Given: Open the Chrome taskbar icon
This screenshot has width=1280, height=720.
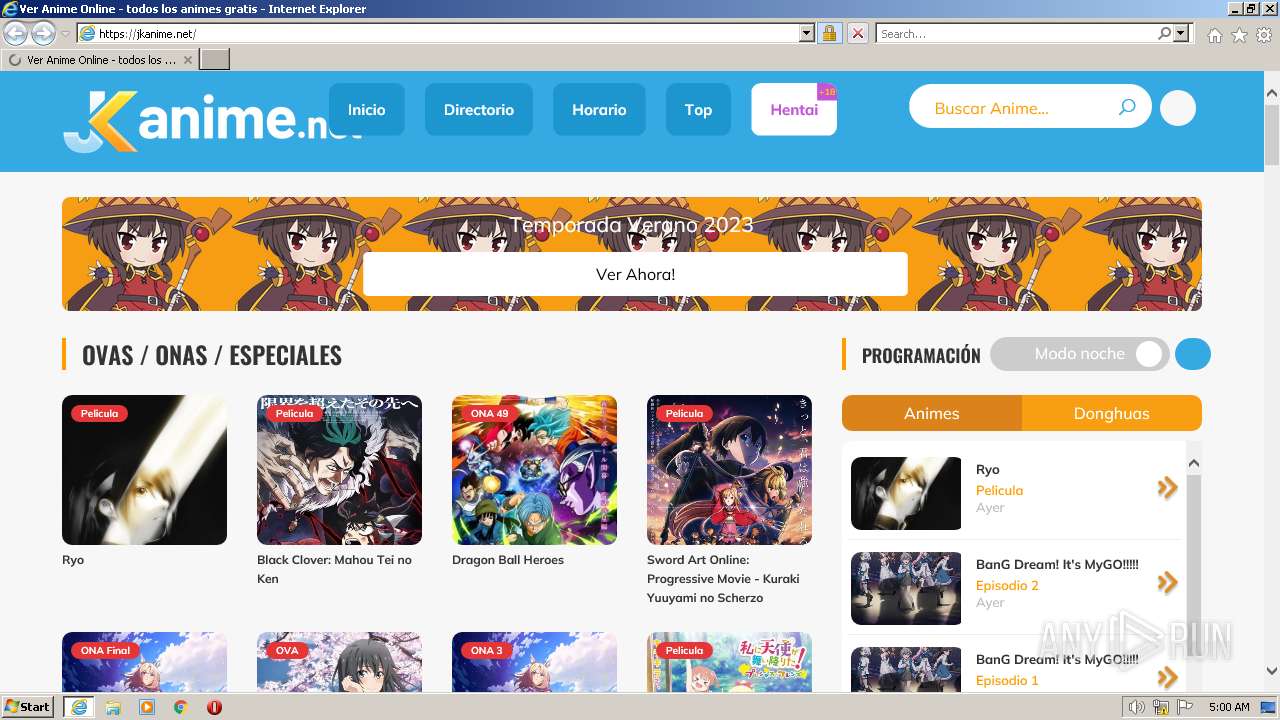Looking at the screenshot, I should point(181,707).
